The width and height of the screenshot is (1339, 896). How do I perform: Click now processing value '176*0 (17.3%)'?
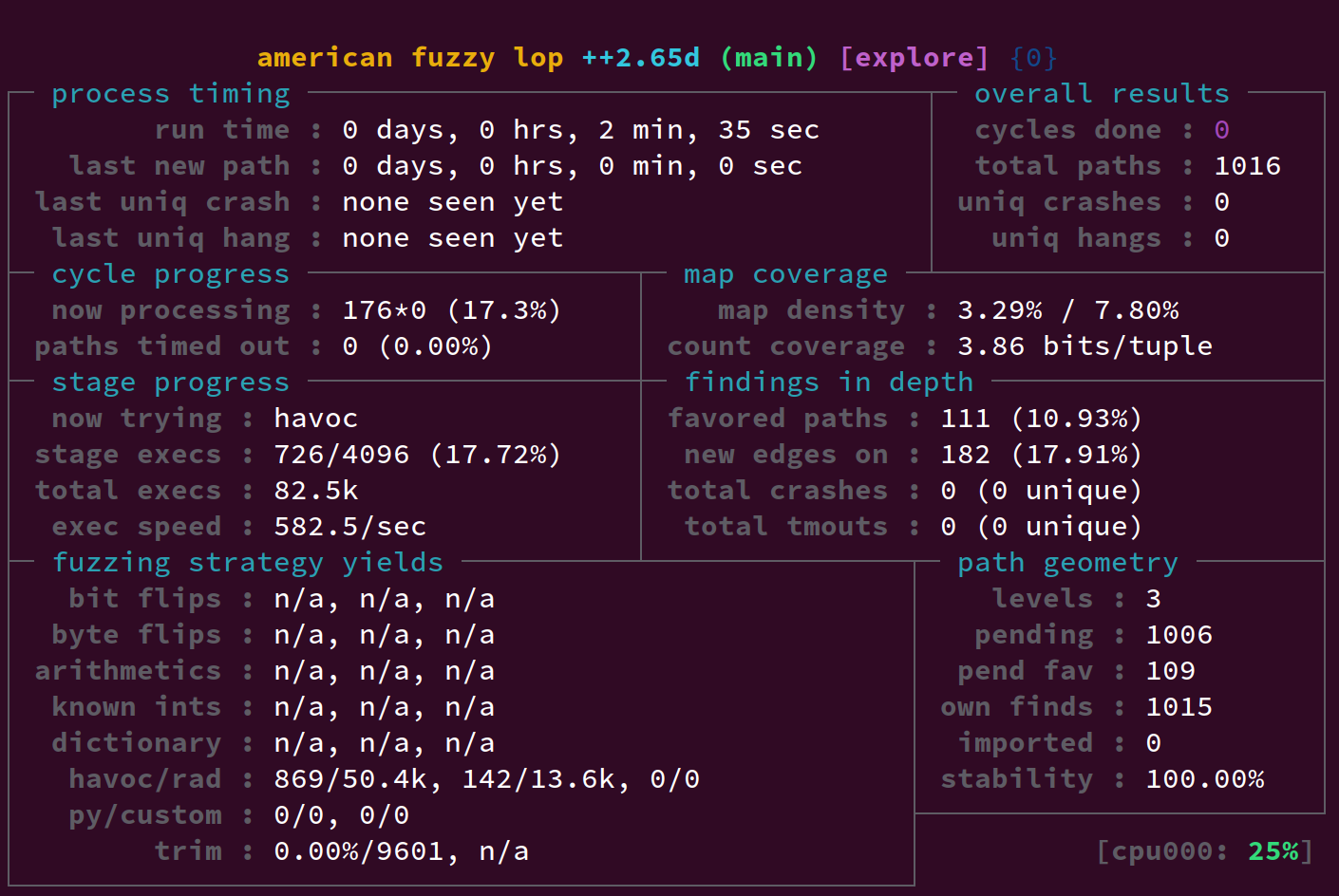pyautogui.click(x=452, y=310)
